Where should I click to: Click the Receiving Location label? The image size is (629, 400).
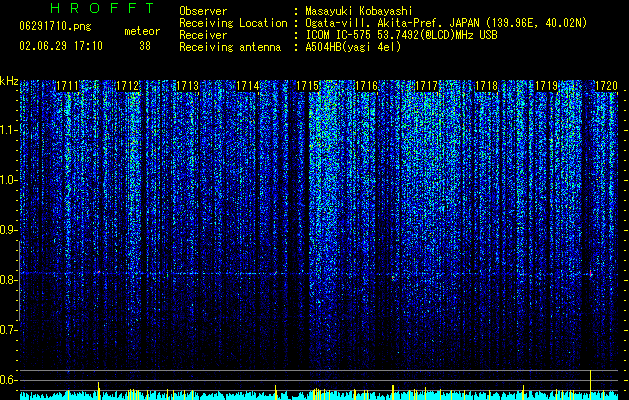tap(233, 23)
